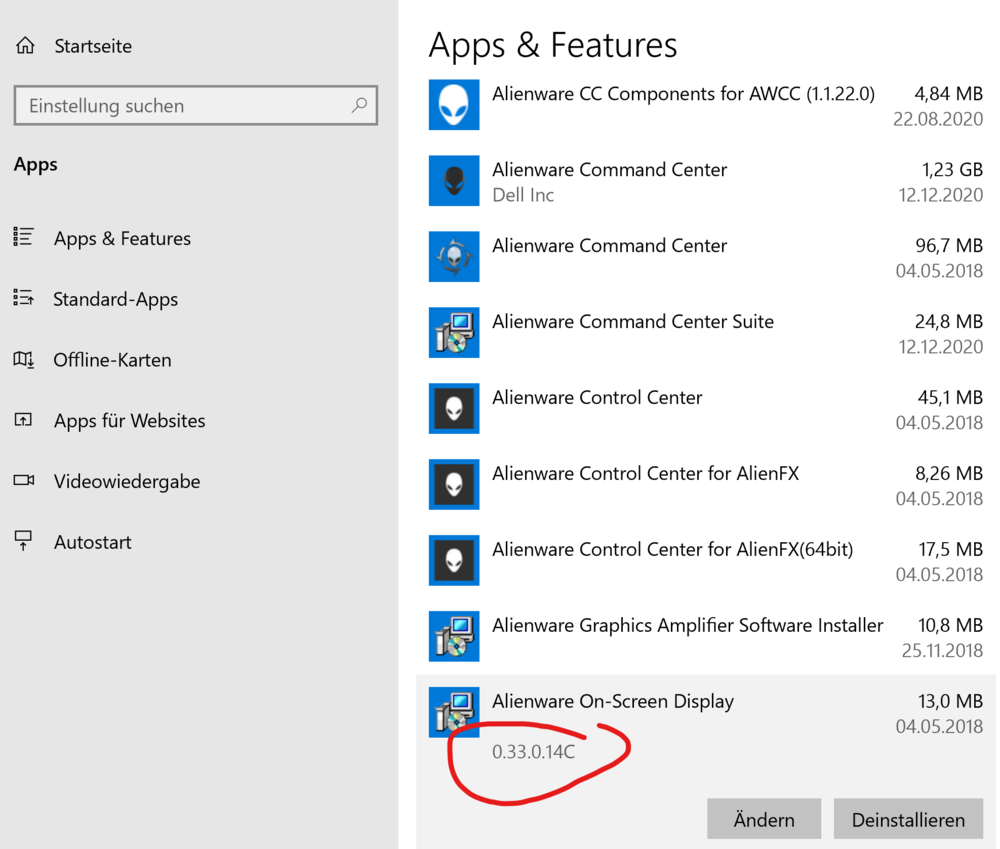Image resolution: width=1000 pixels, height=849 pixels.
Task: Click the search magnifier icon
Action: click(x=359, y=105)
